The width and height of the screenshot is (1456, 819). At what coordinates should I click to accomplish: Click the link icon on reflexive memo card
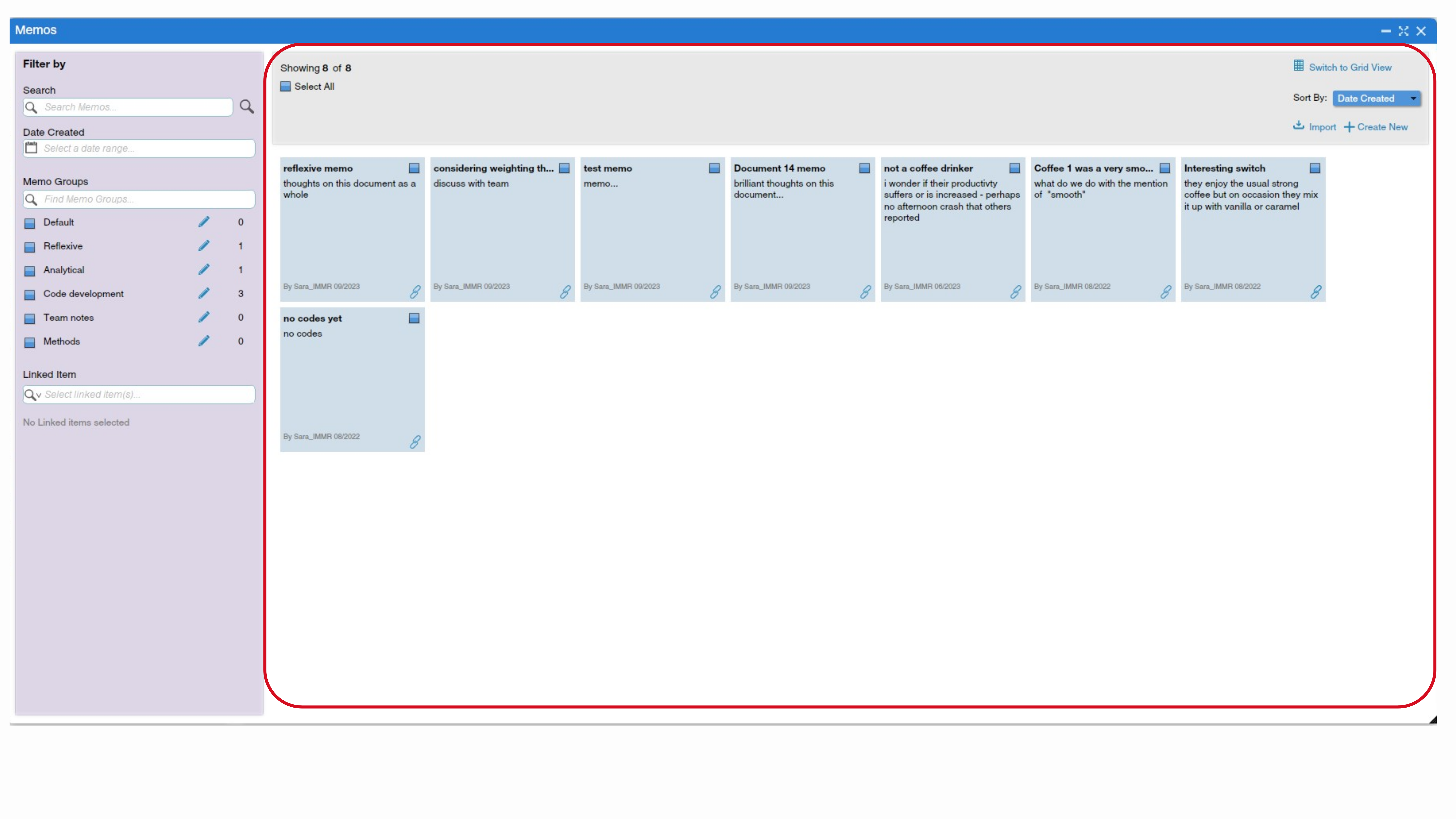[x=415, y=292]
